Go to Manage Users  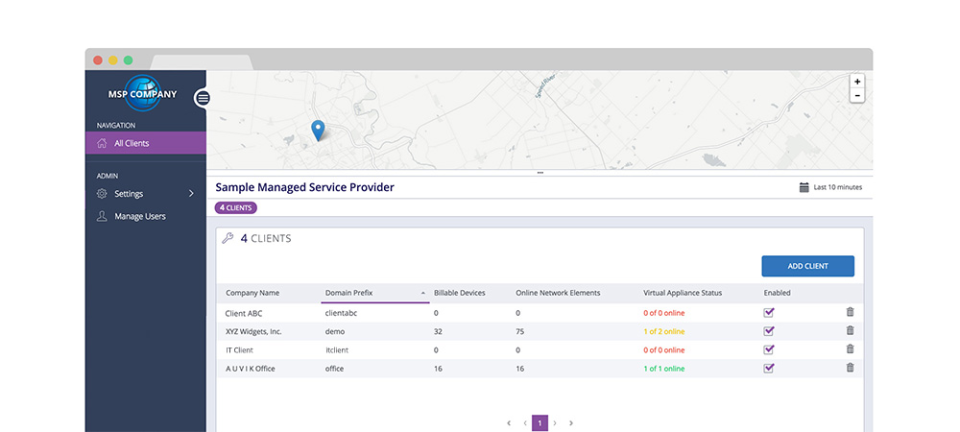[x=139, y=216]
